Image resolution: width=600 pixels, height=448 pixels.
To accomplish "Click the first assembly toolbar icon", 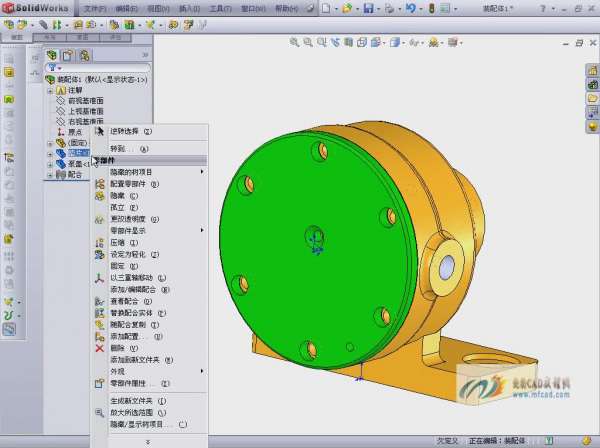I will click(x=8, y=25).
